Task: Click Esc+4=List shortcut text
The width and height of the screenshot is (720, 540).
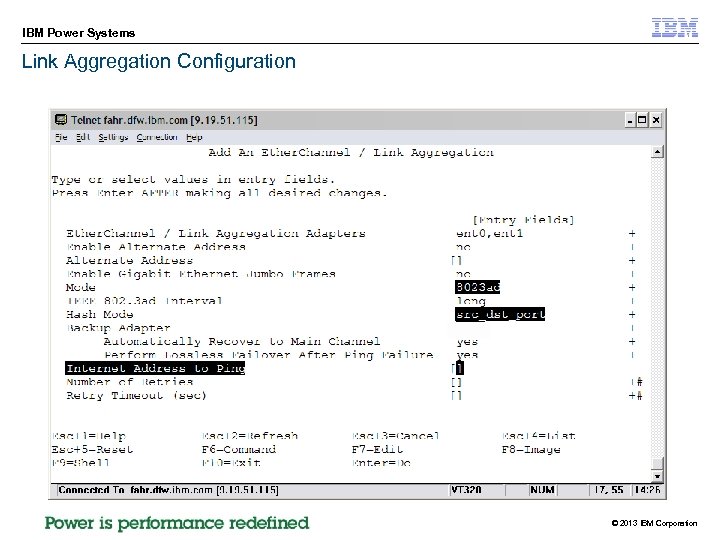Action: 539,435
